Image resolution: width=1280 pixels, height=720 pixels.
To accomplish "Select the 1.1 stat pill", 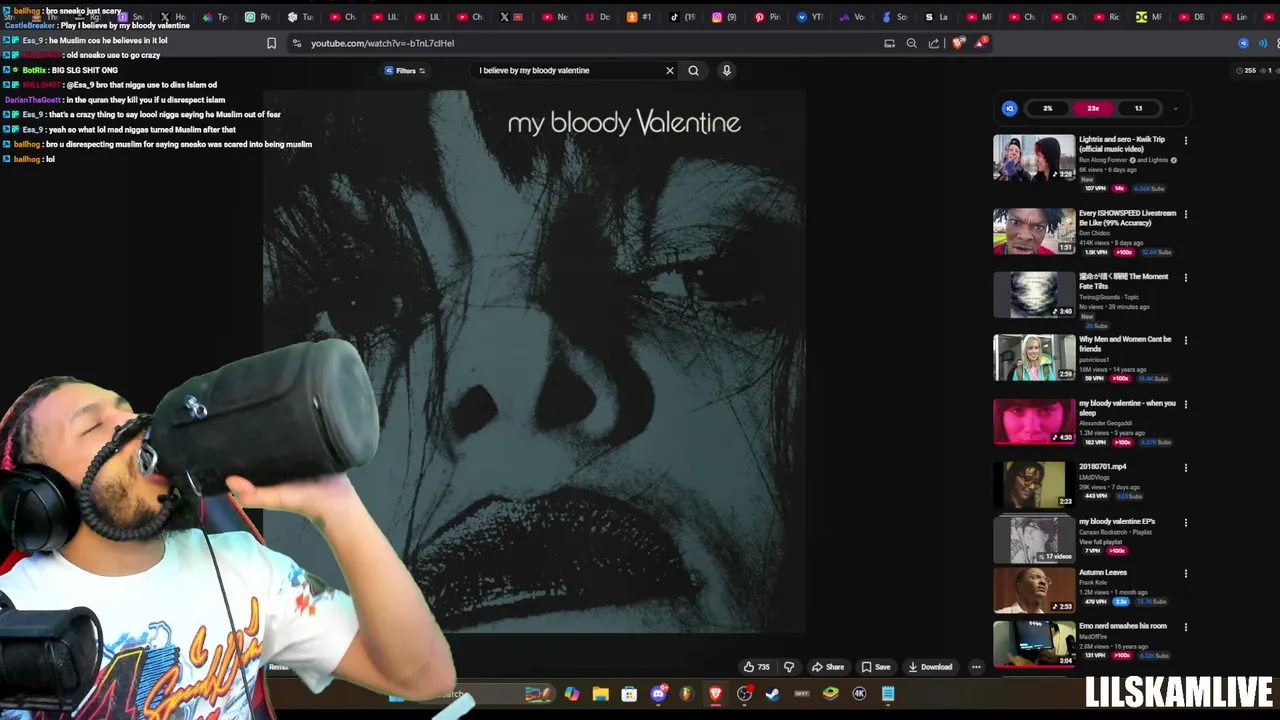I will tap(1138, 108).
